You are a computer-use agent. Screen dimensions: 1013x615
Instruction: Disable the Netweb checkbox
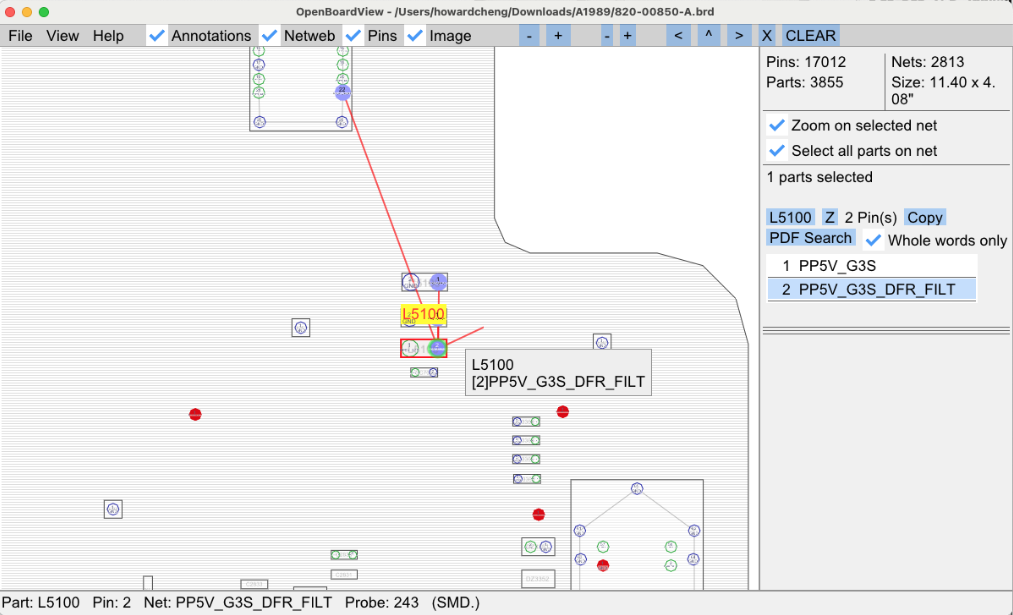pos(269,36)
